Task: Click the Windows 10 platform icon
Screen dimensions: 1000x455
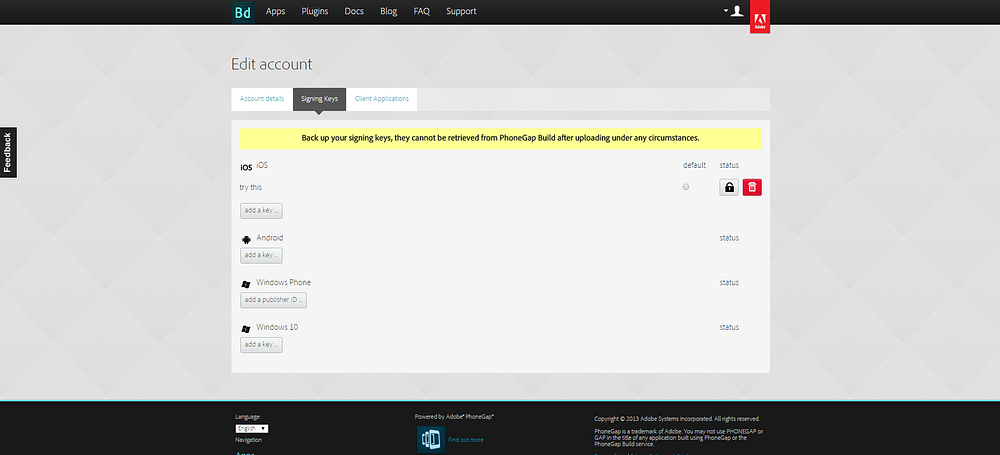Action: pos(246,329)
